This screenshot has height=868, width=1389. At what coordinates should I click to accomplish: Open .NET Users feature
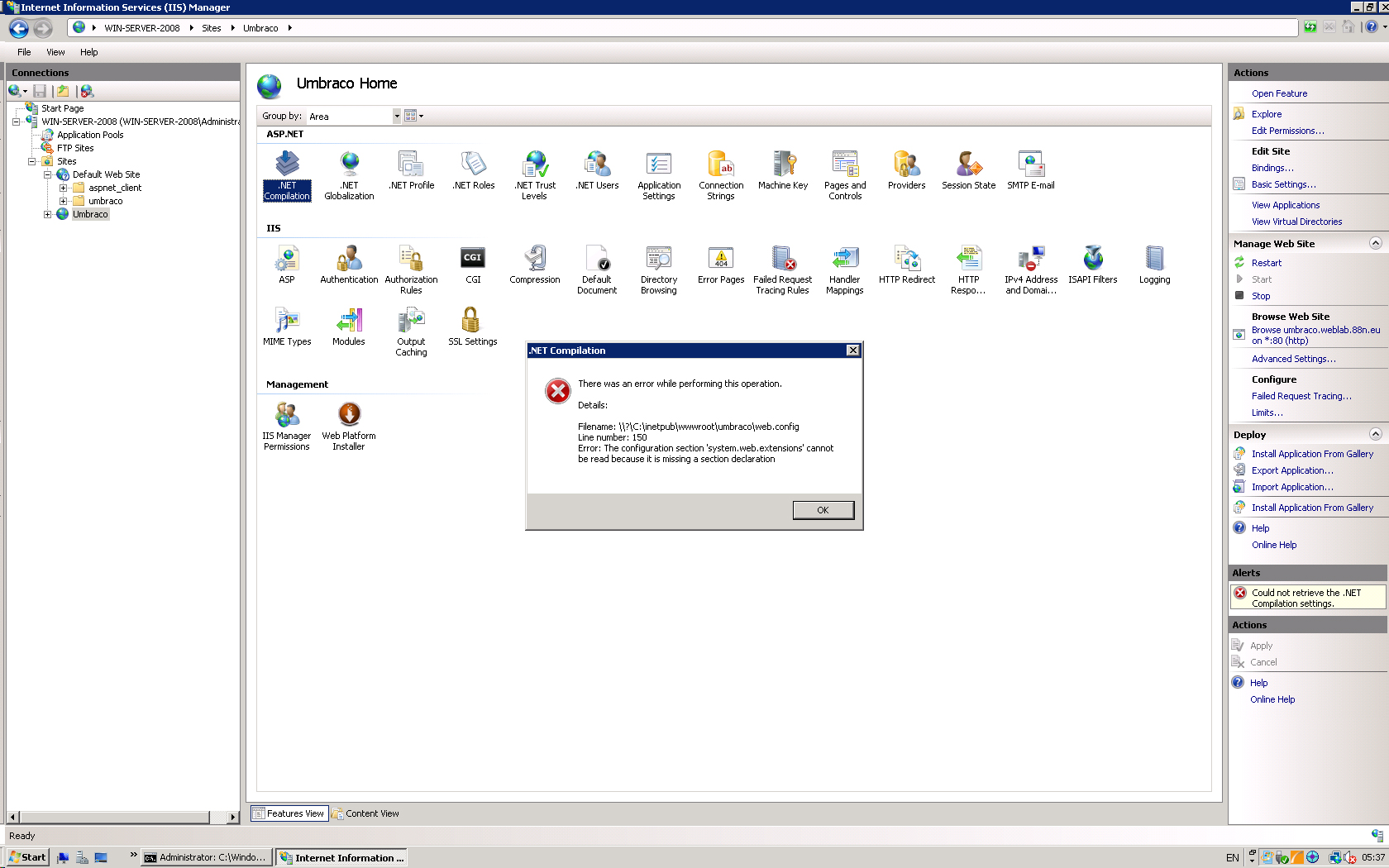pyautogui.click(x=597, y=170)
